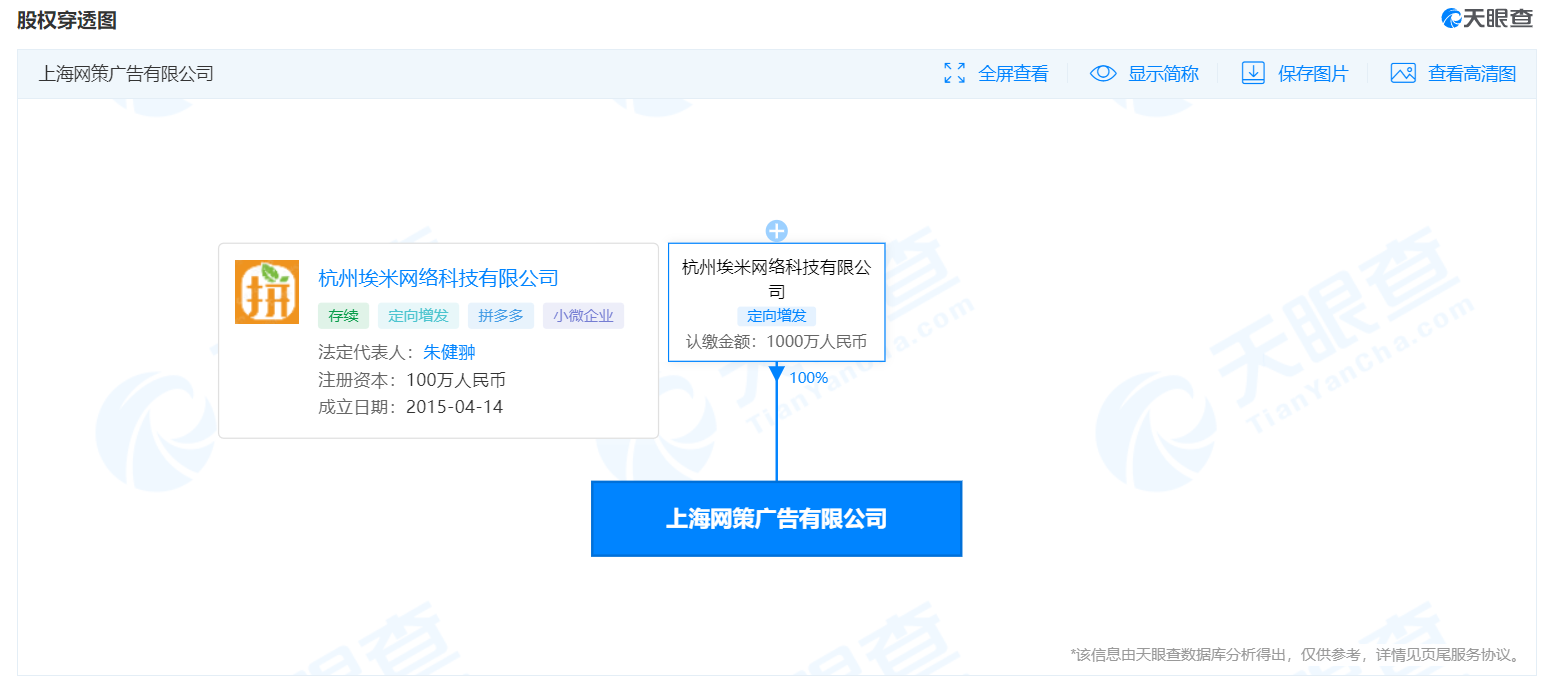Click the download icon to save image
Viewport: 1552px width, 693px height.
(1252, 73)
